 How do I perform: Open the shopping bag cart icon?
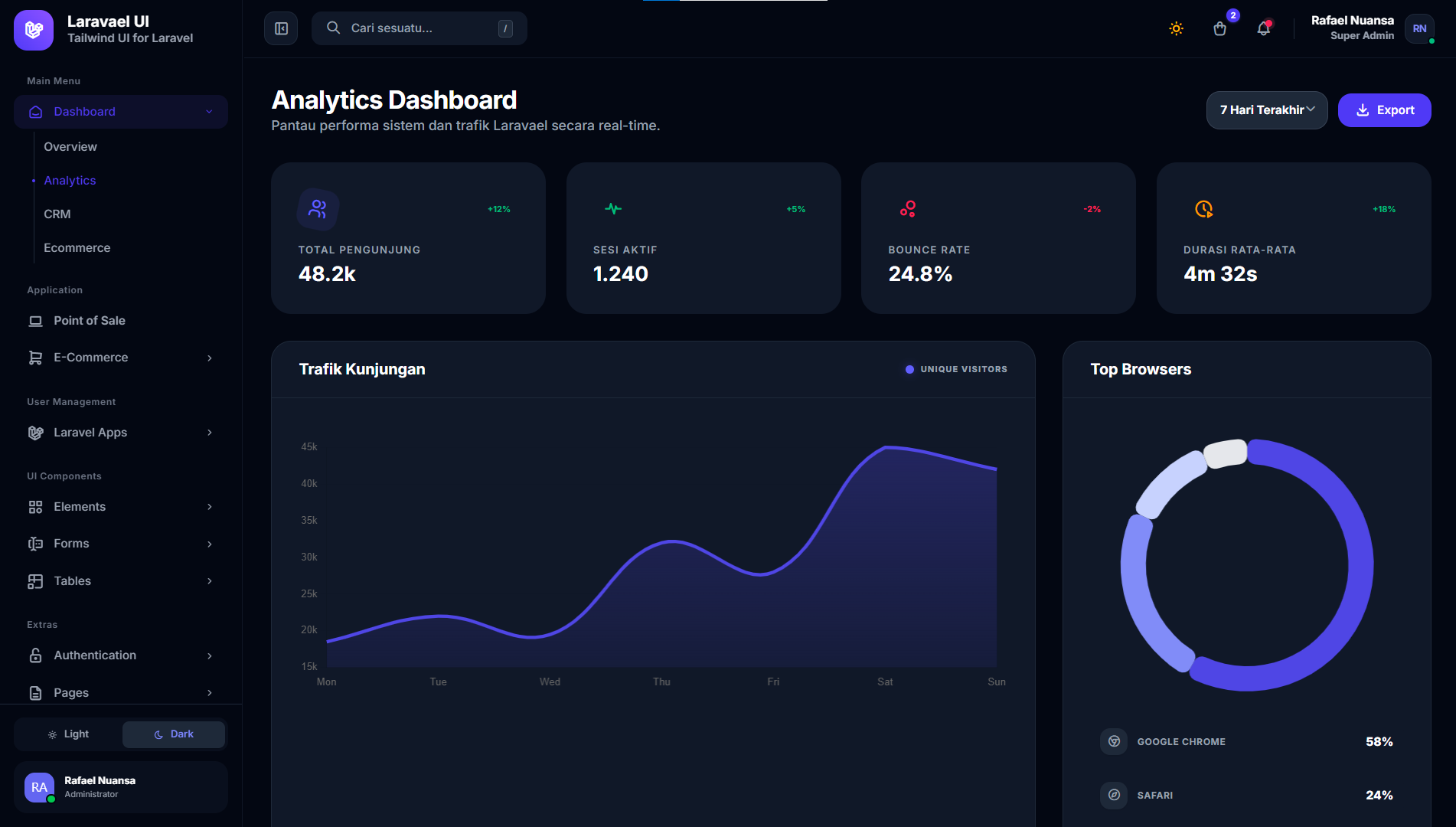click(1220, 28)
